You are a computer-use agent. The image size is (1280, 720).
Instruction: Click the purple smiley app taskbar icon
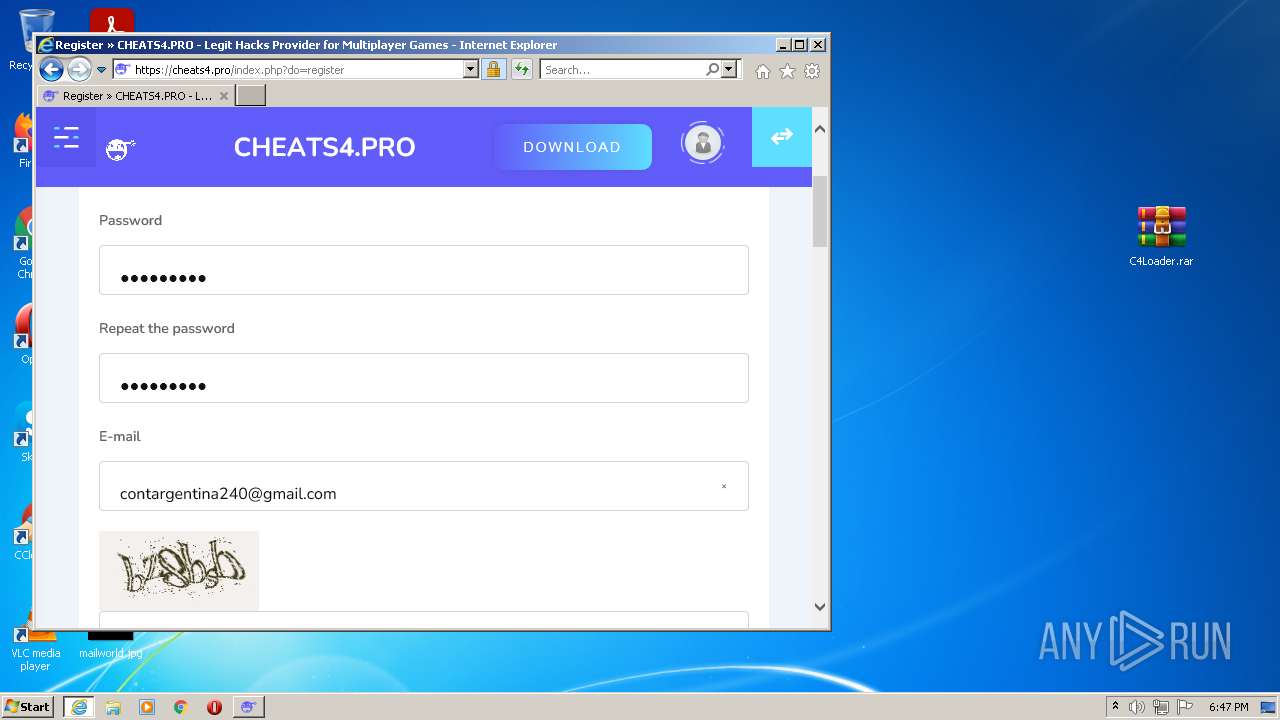(248, 707)
